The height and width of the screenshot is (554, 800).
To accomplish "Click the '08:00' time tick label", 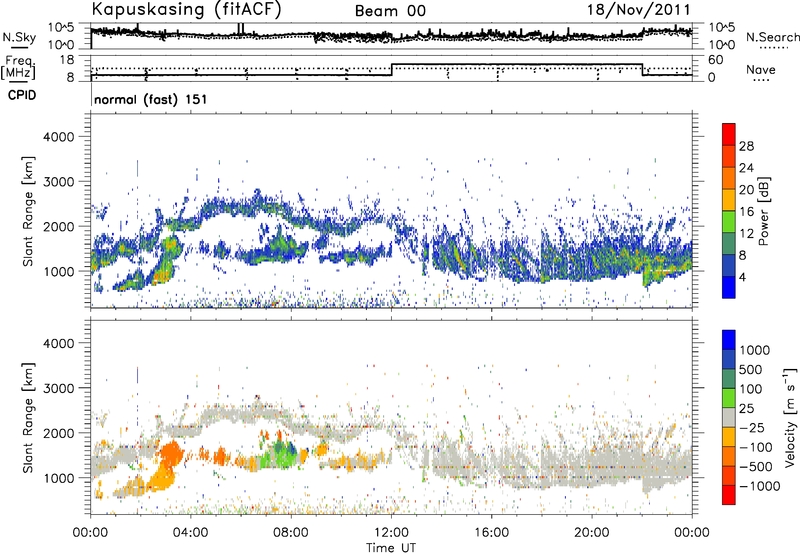I will (291, 533).
